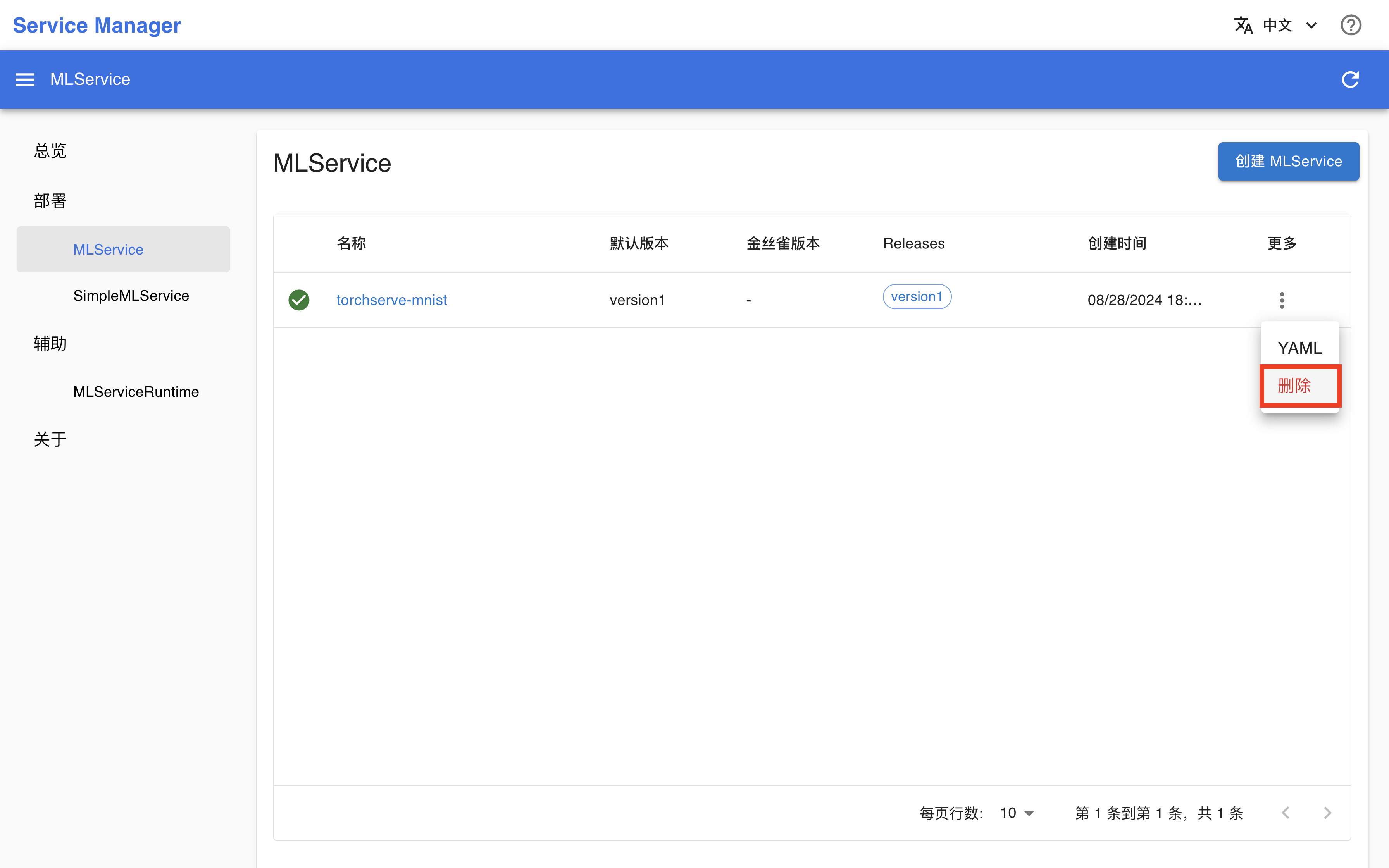This screenshot has height=868, width=1389.
Task: Open the three-dot more menu for torchserve-mnist
Action: pyautogui.click(x=1282, y=300)
